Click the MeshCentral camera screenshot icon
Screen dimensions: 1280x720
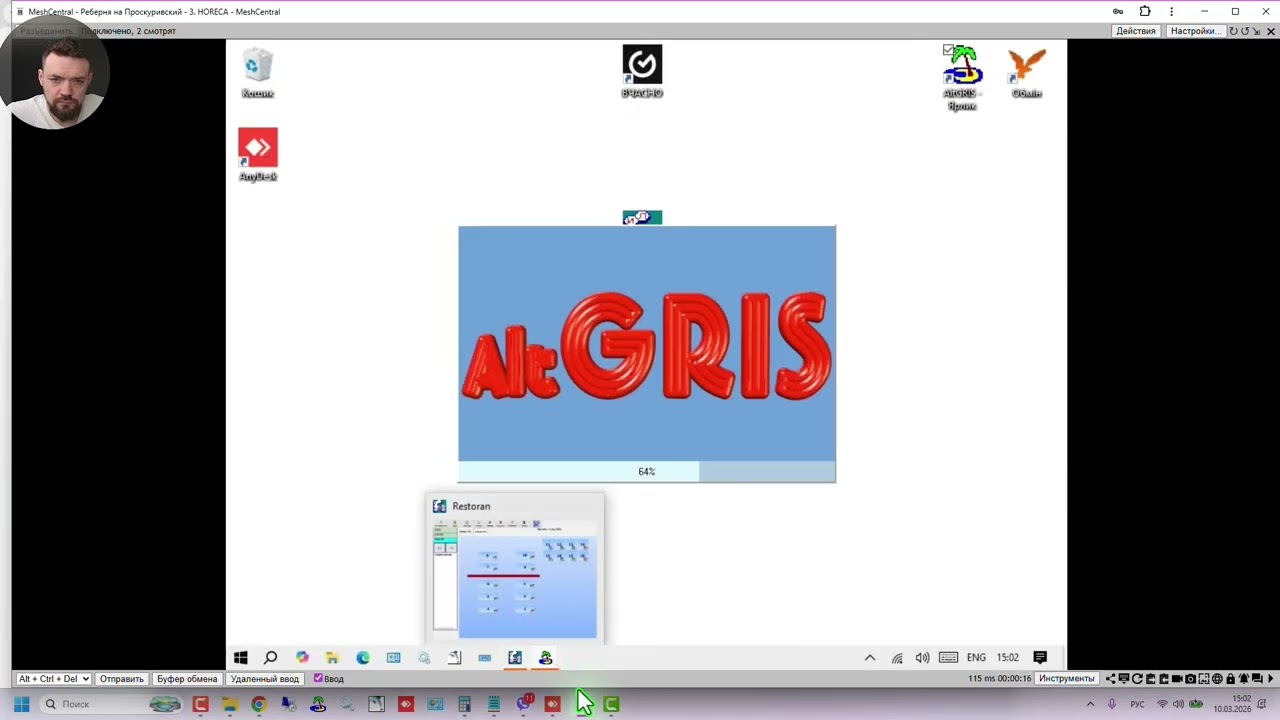[1190, 679]
